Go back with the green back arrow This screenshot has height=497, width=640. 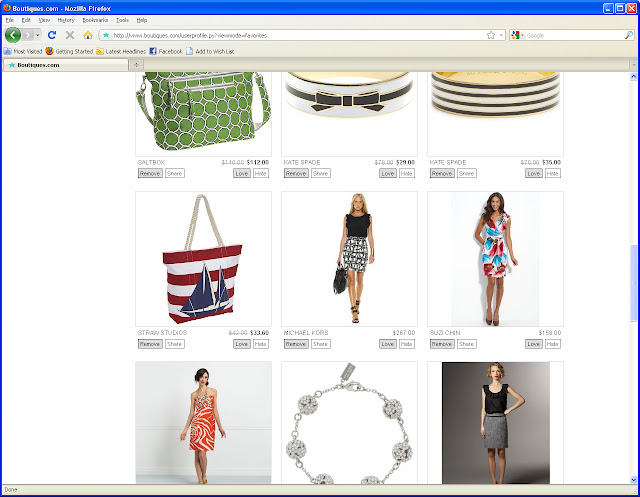point(13,35)
